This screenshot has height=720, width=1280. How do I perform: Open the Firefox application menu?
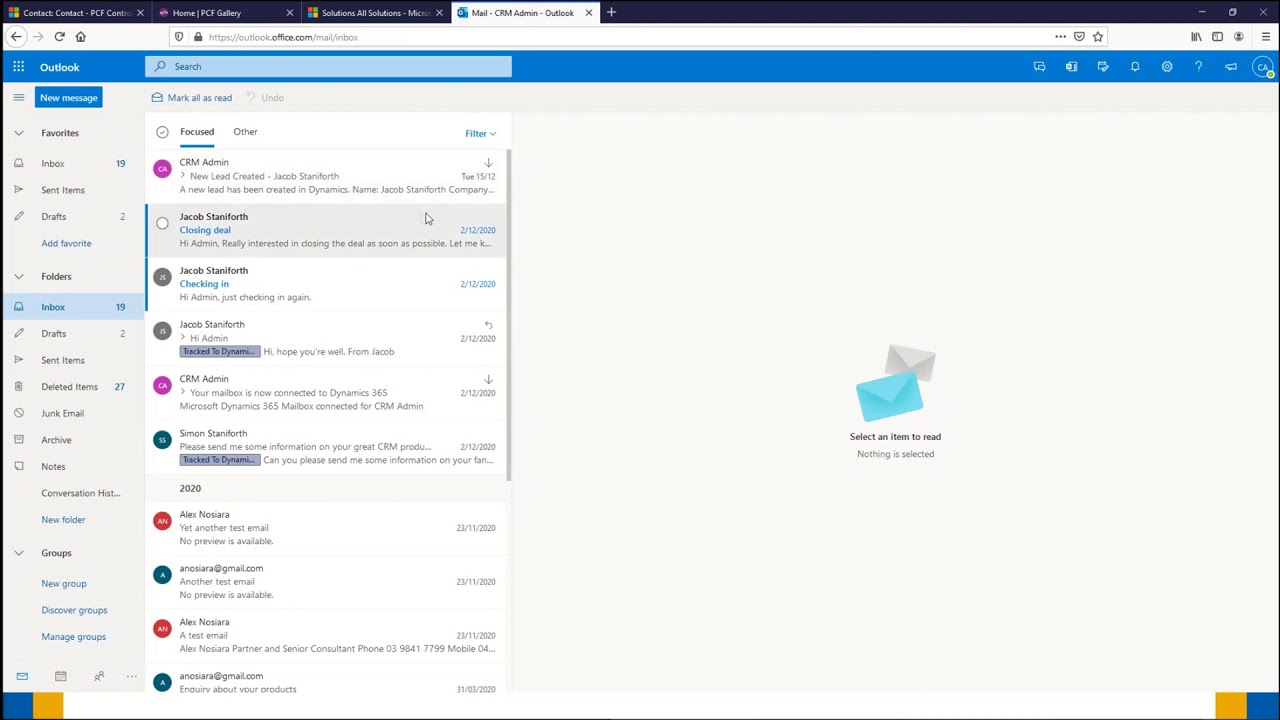[x=1266, y=37]
